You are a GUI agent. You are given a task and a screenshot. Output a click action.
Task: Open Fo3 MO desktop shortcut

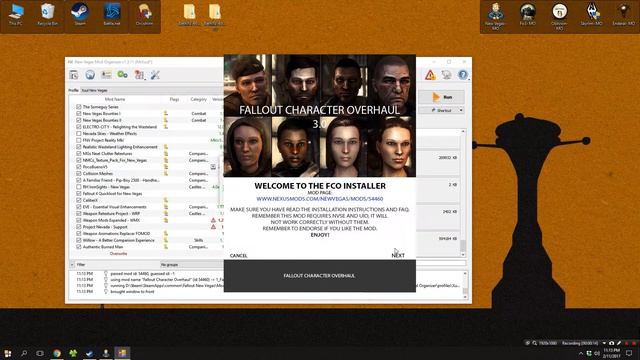(x=527, y=15)
